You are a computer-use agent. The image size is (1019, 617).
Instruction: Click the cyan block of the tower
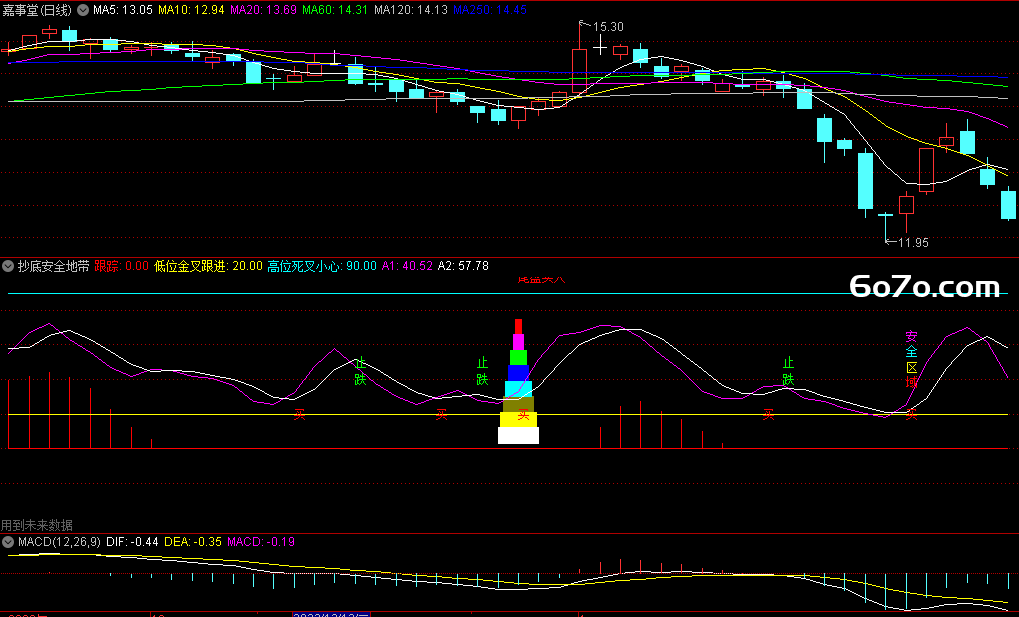518,389
